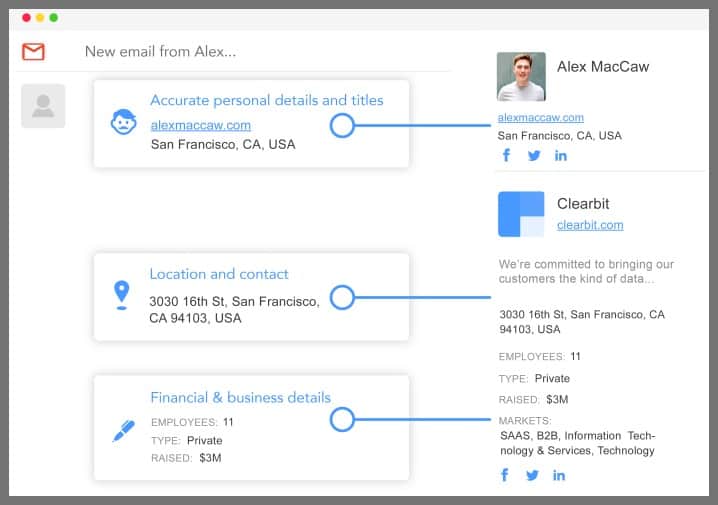Open Alex MacCaw's LinkedIn icon
The height and width of the screenshot is (505, 718).
click(560, 155)
